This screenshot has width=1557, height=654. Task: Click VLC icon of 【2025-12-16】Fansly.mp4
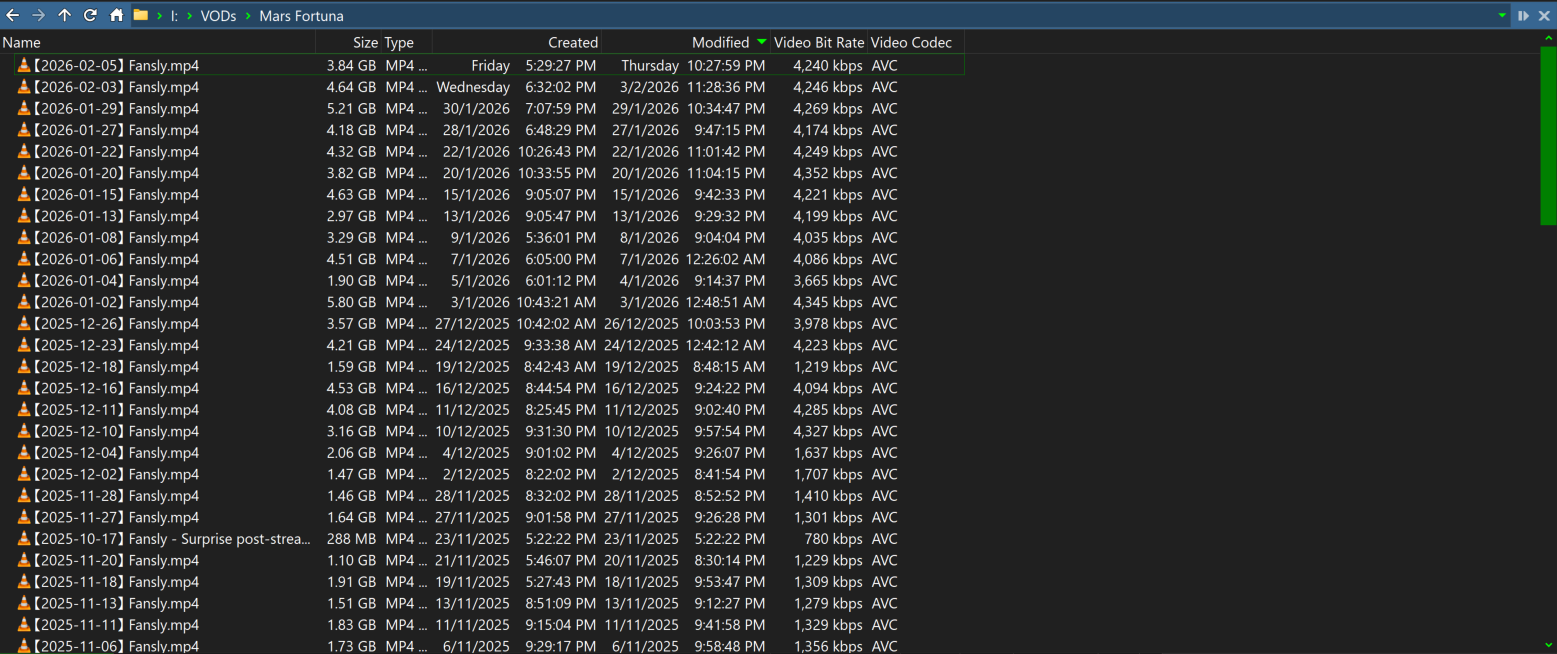[x=24, y=388]
